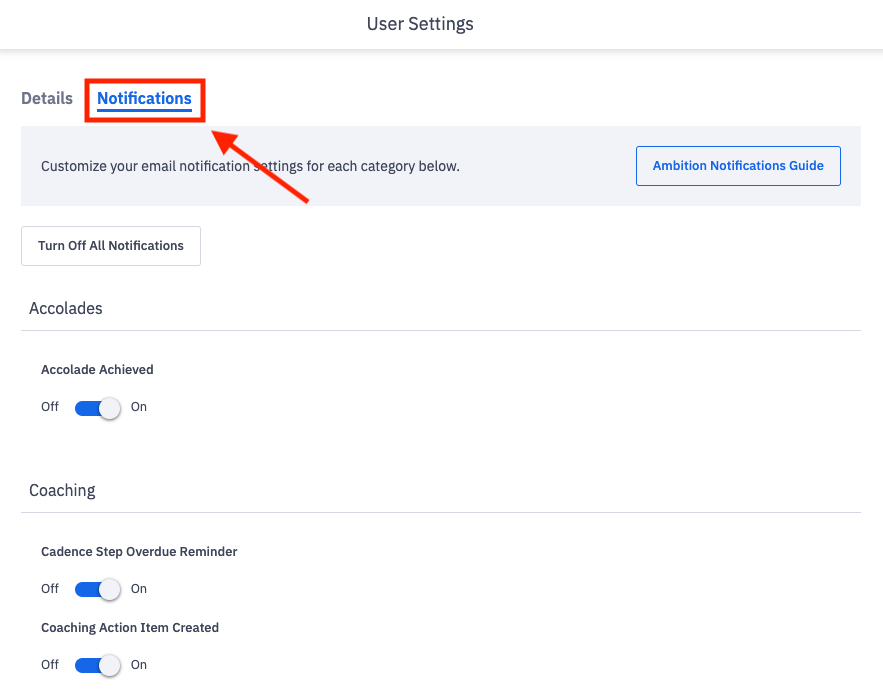Click the Accolade Achieved setting label
Viewport: 883px width, 693px height.
(97, 370)
